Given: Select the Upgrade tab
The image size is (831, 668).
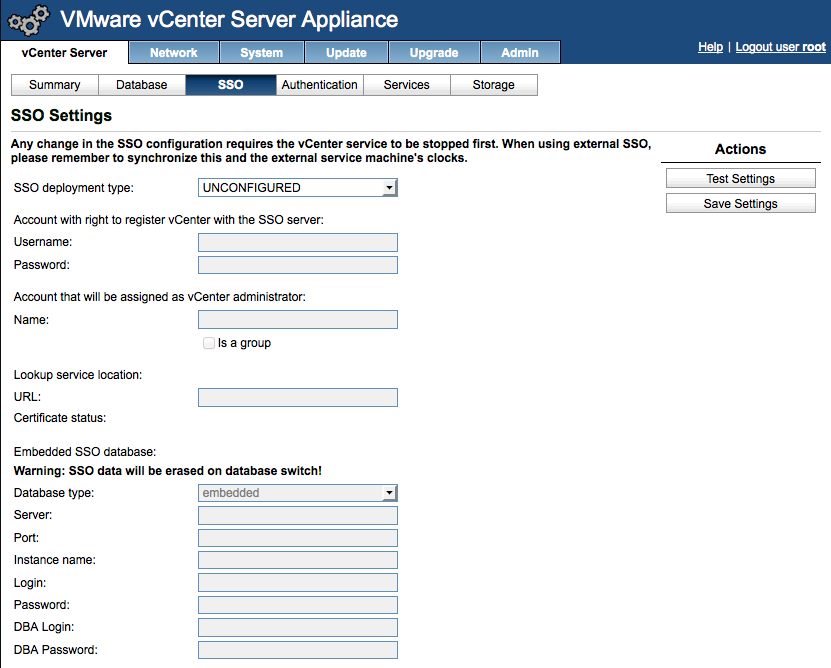Looking at the screenshot, I should (434, 53).
